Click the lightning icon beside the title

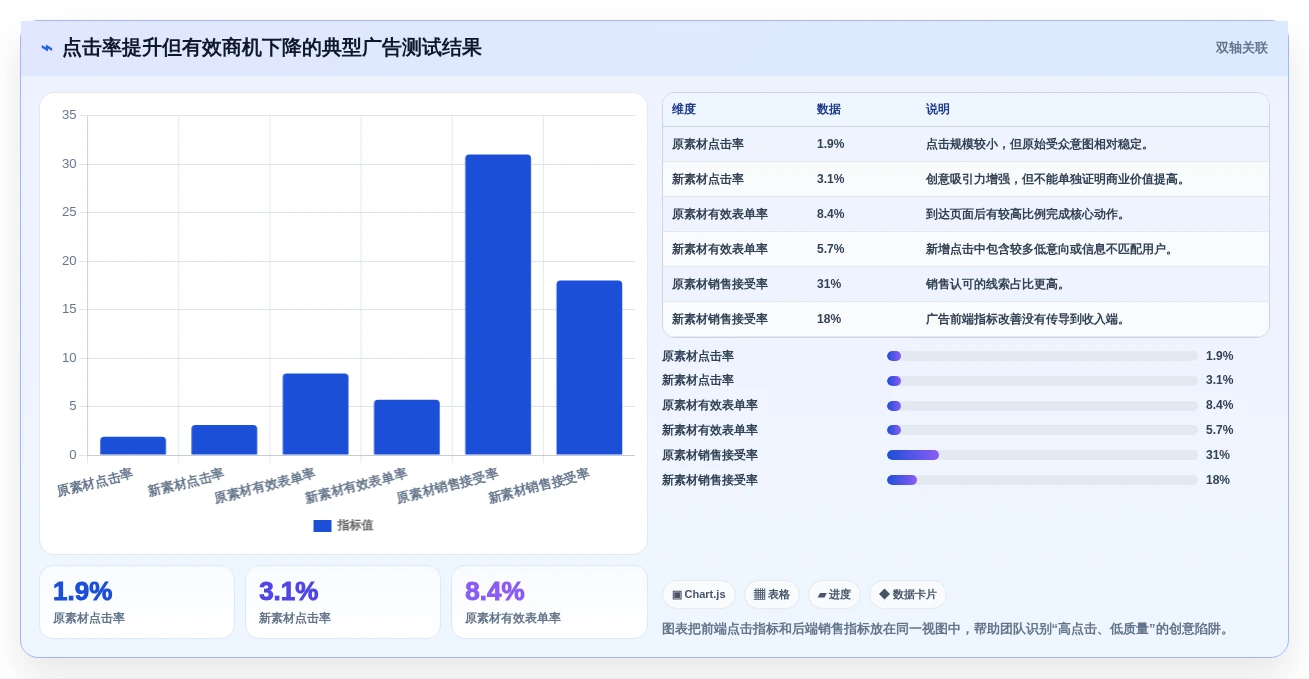point(47,48)
